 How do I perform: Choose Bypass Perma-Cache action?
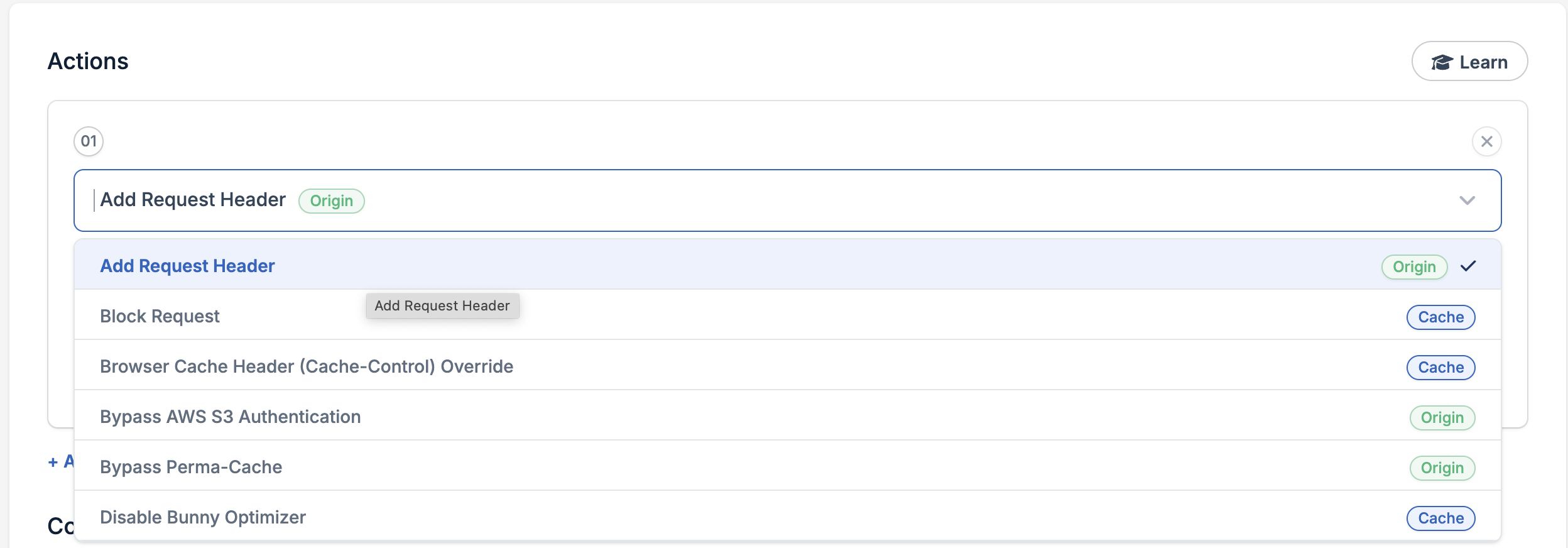[788, 466]
